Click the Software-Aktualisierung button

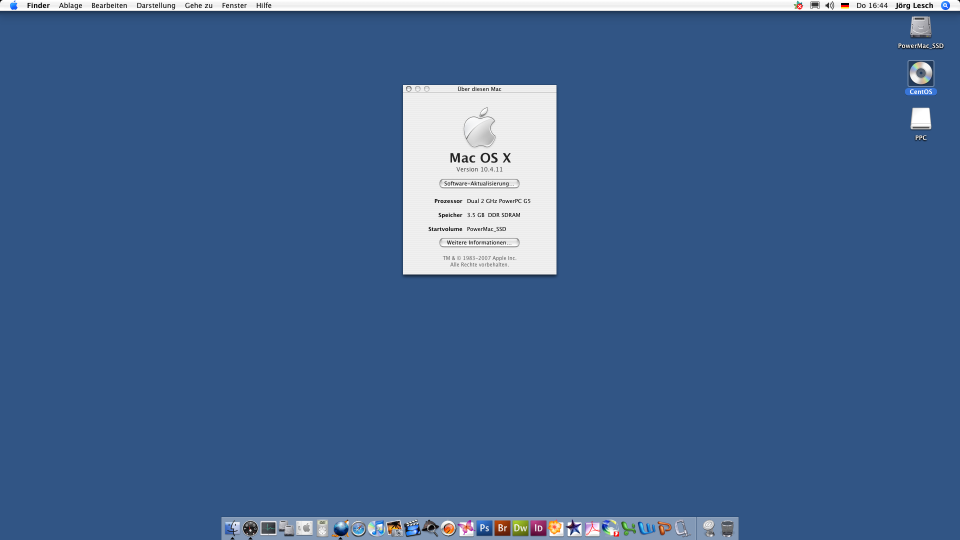click(x=479, y=184)
